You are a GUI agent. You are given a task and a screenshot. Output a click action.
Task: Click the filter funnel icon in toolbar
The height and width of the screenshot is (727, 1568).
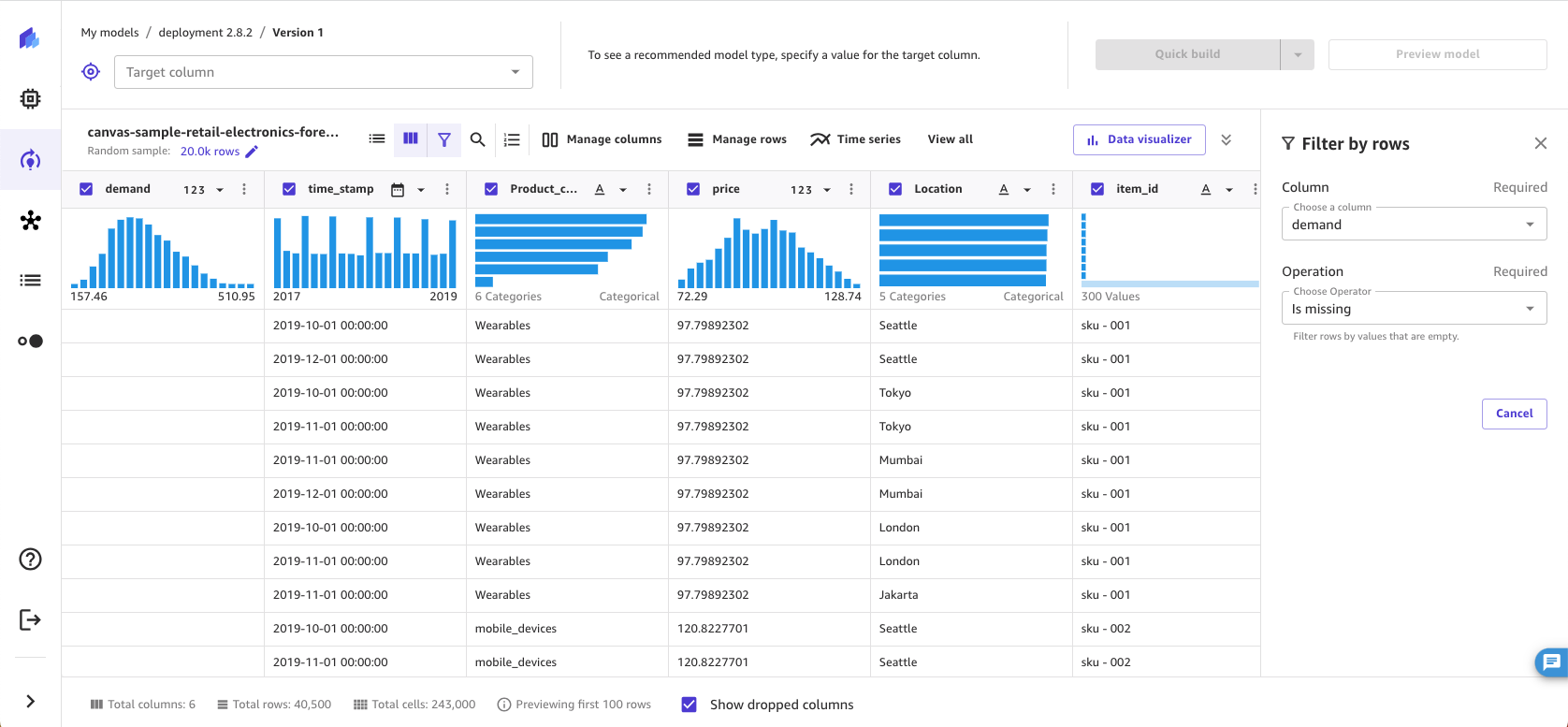444,139
